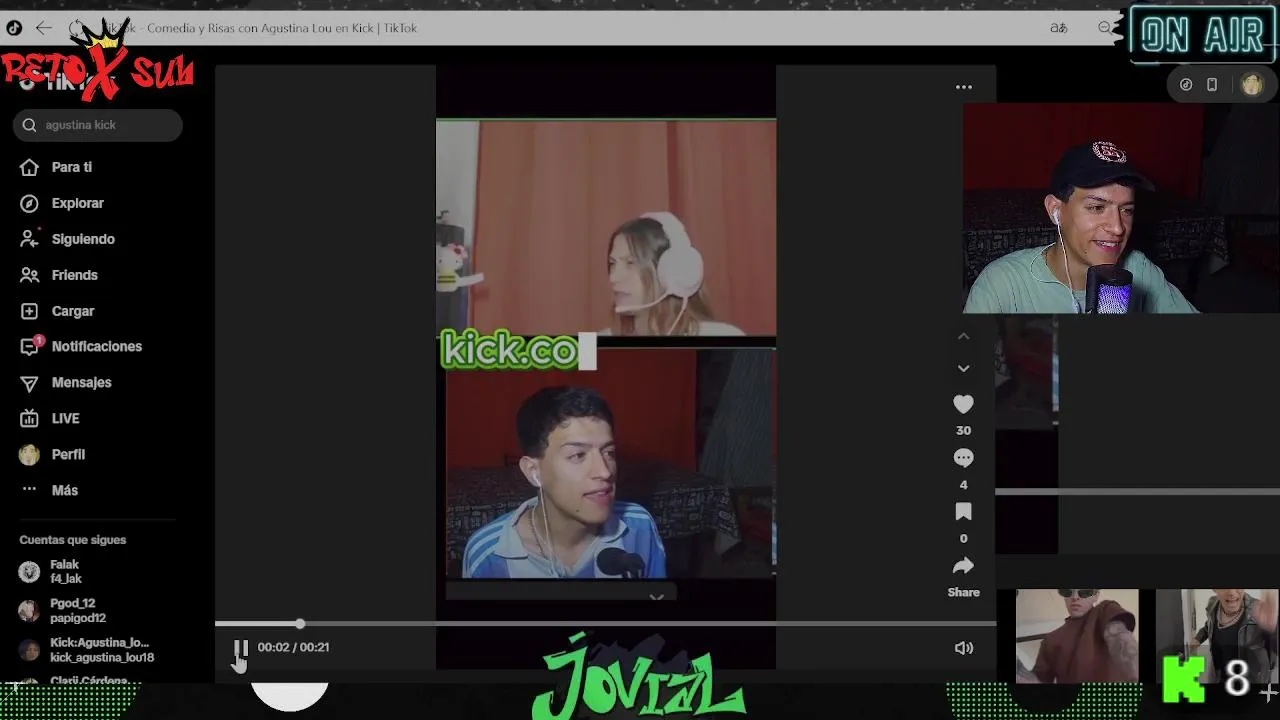Mute audio with the speaker icon
The height and width of the screenshot is (720, 1280).
[964, 648]
